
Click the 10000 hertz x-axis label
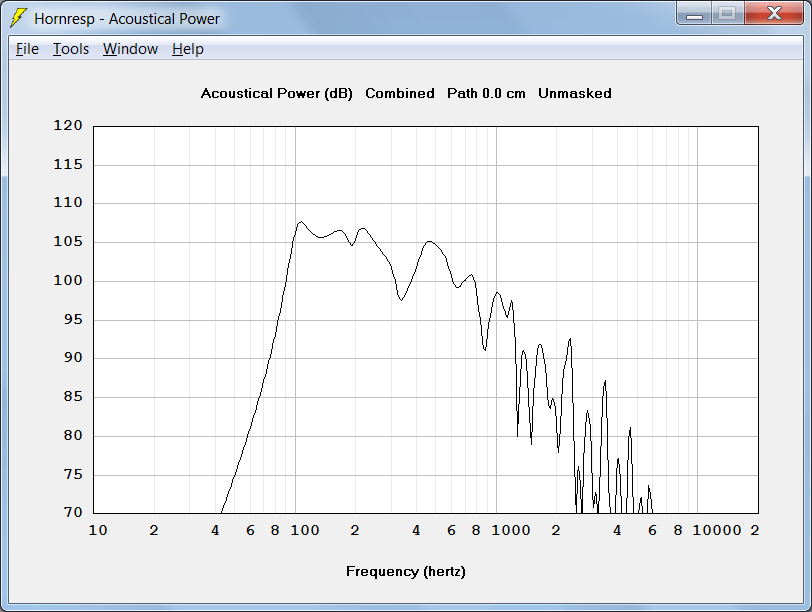pos(717,530)
